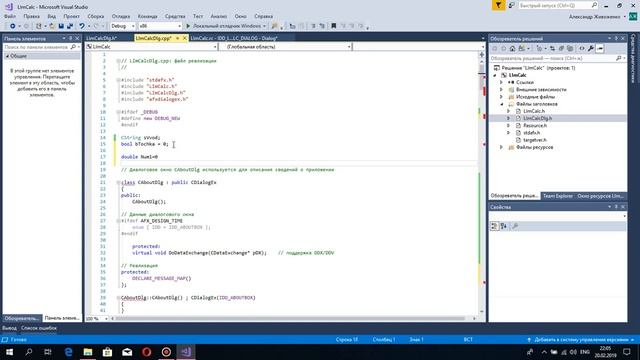This screenshot has width=640, height=360.
Task: Click the wrench Properties icon in Solution Explorer
Action: point(591,49)
